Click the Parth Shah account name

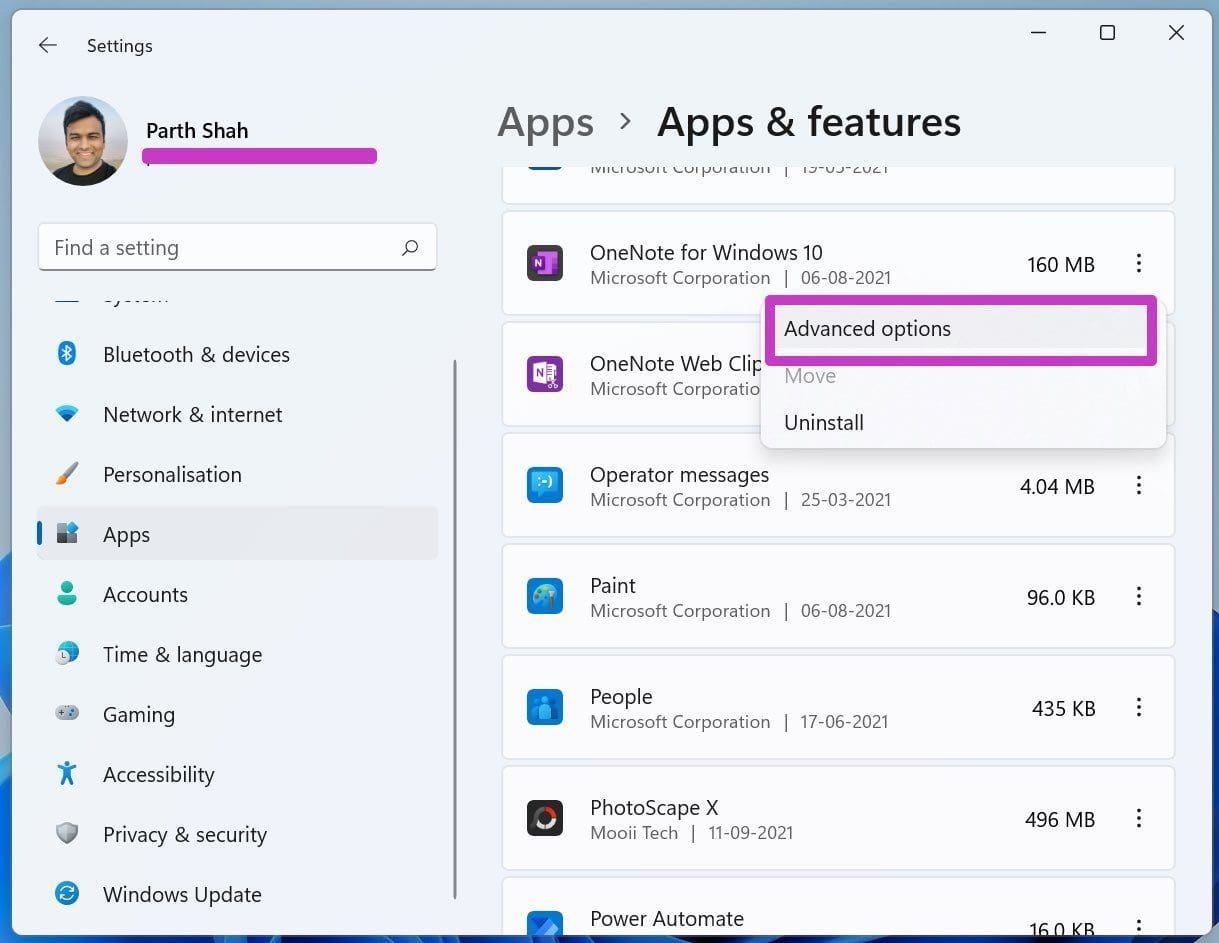tap(197, 131)
